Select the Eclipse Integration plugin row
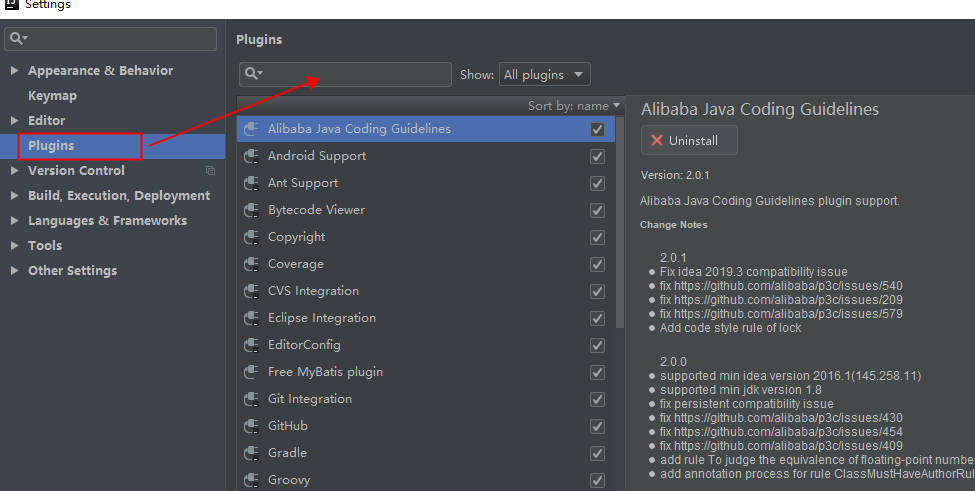 point(425,318)
